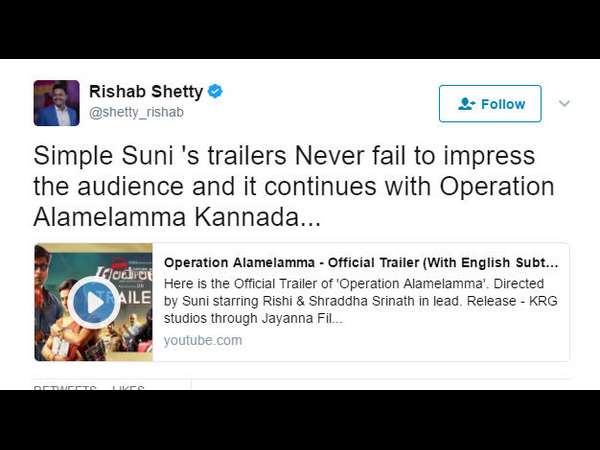Open the @shetty_rishab handle link
Screen dimensions: 600x450
[x=136, y=112]
